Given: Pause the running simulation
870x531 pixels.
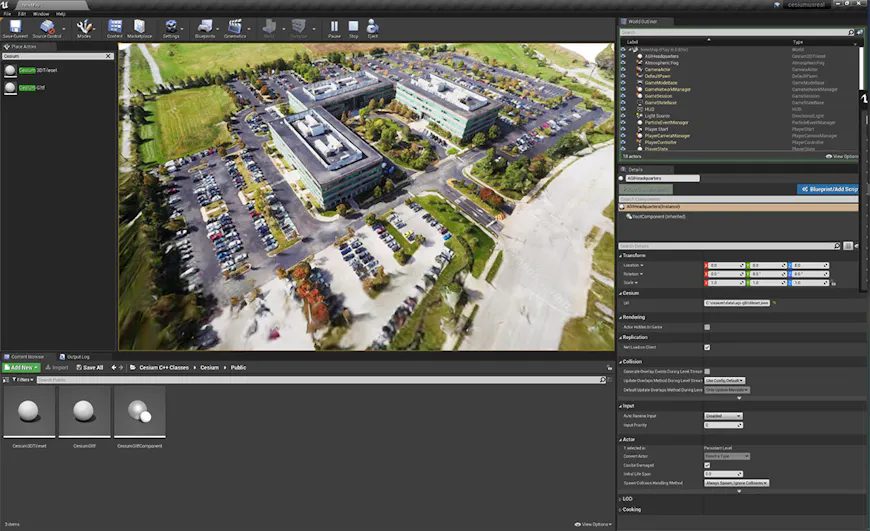Looking at the screenshot, I should [x=334, y=28].
